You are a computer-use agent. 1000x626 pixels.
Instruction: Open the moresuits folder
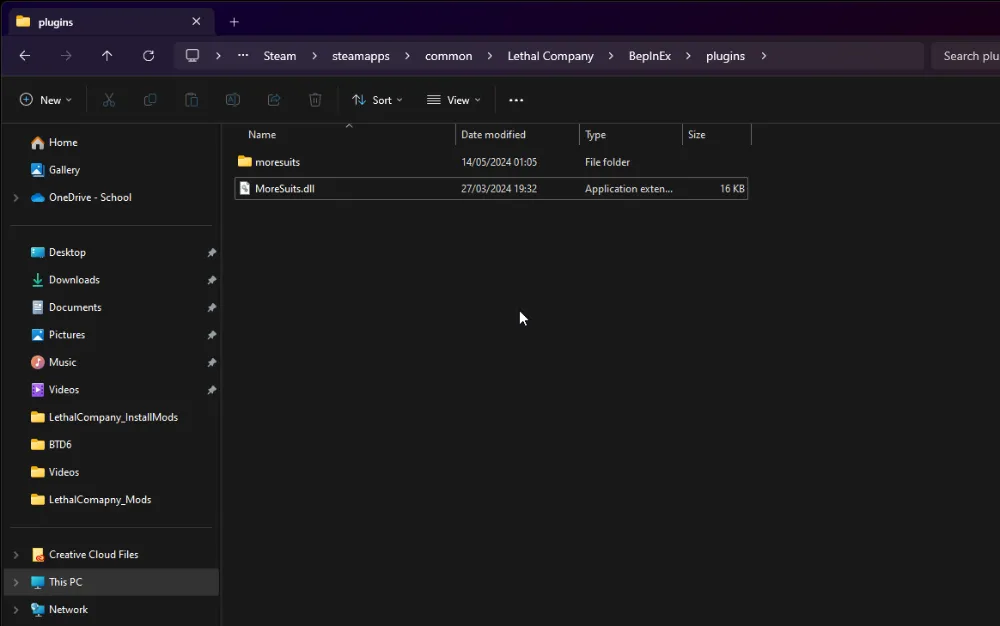click(x=278, y=161)
